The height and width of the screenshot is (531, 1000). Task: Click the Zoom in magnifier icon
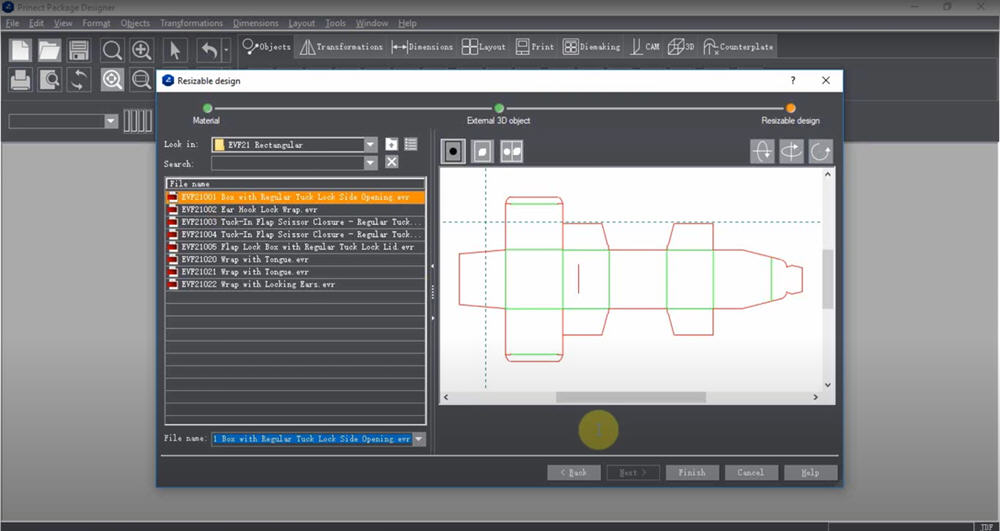click(x=142, y=50)
